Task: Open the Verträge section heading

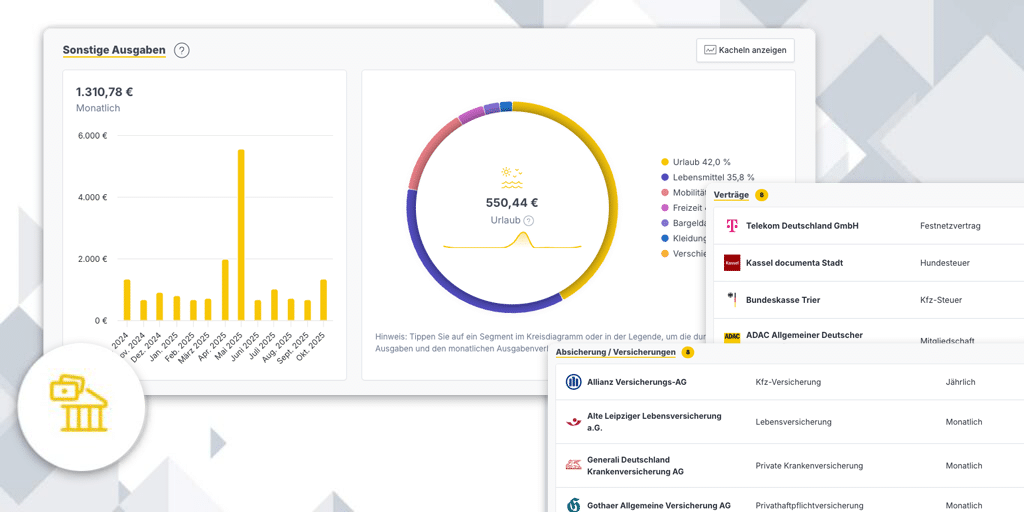Action: [731, 194]
